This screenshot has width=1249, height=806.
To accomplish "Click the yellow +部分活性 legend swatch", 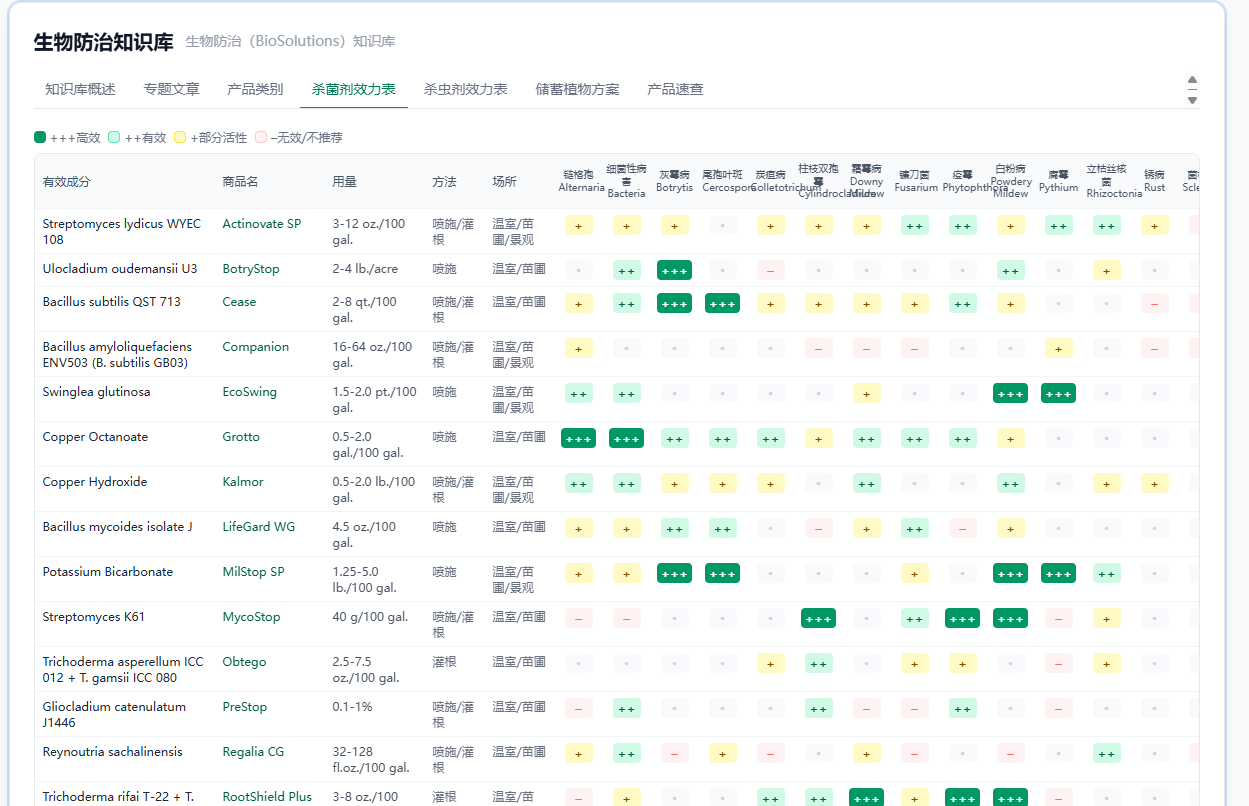I will (180, 137).
